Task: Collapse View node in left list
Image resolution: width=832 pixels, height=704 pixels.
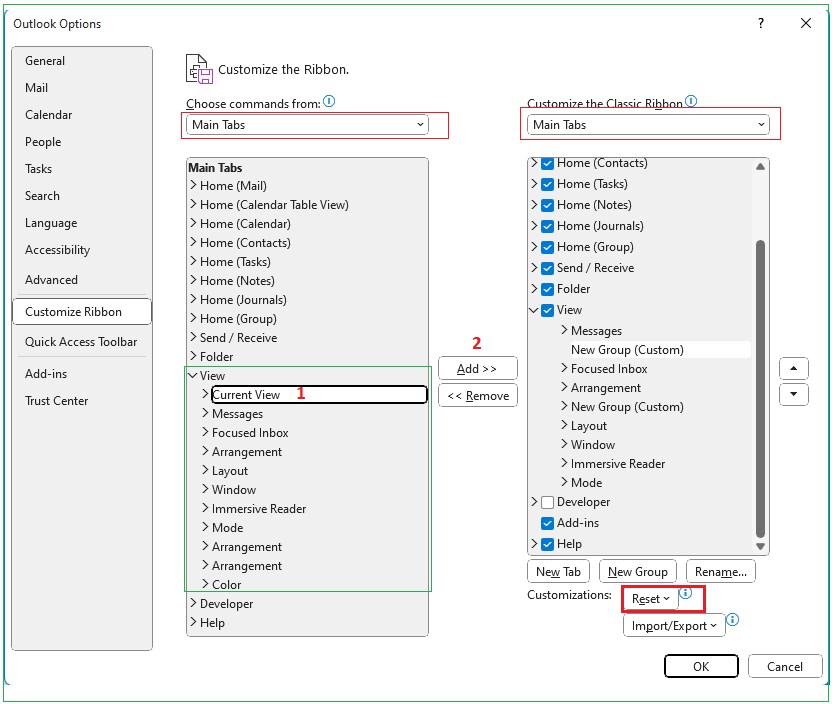Action: 193,375
